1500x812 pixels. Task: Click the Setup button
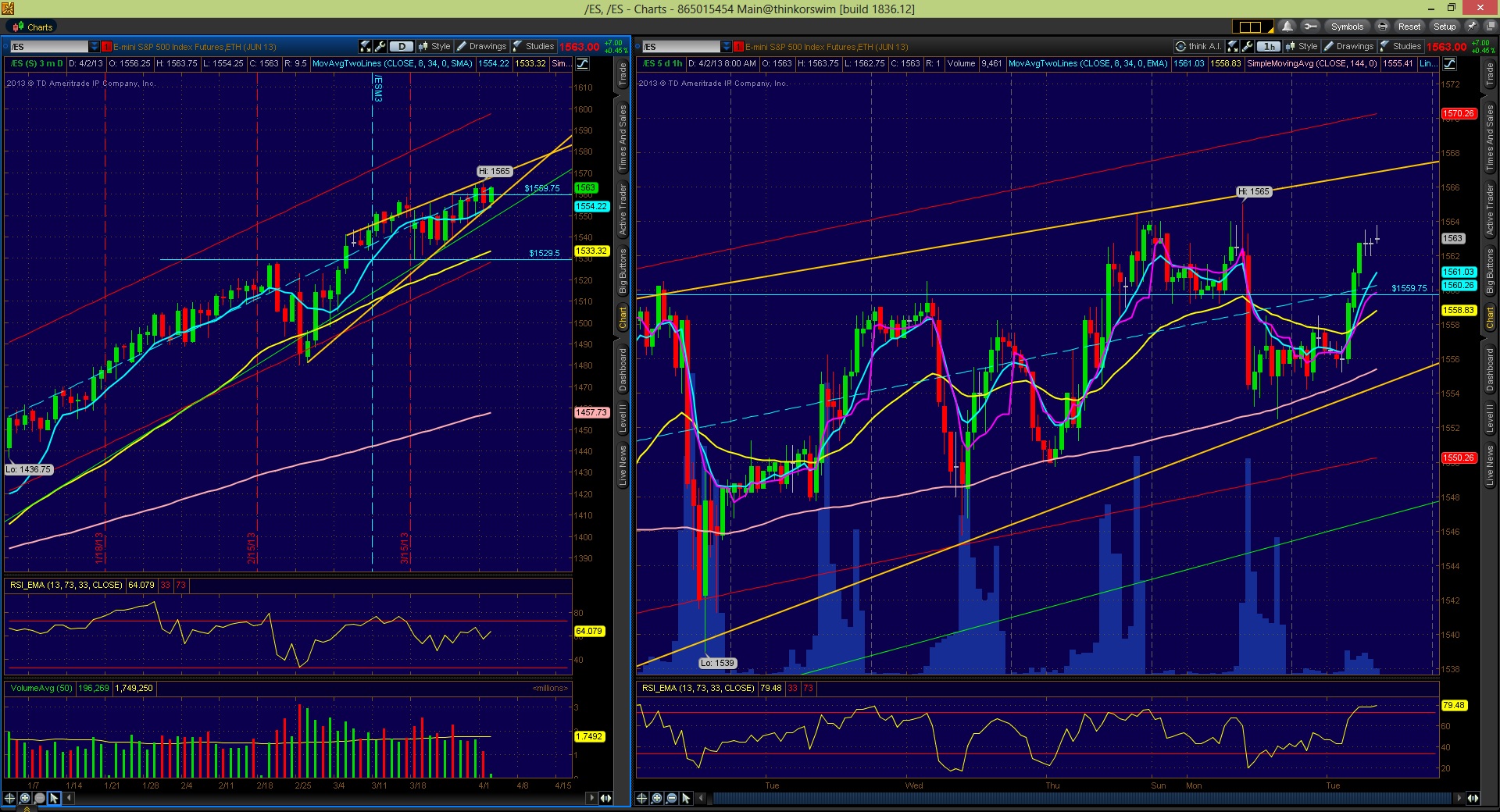[x=1445, y=27]
